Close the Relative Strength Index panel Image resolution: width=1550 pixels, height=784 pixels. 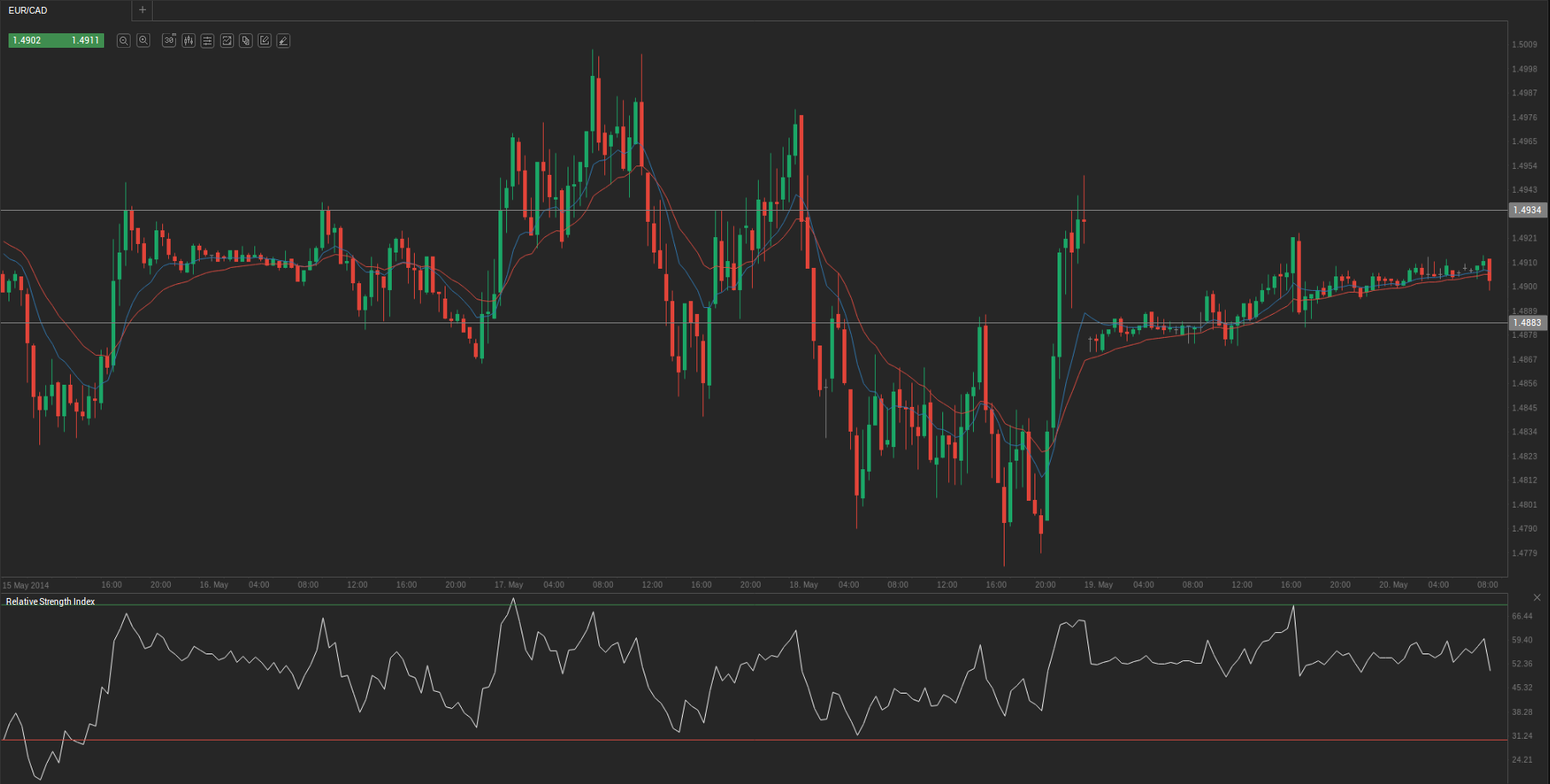(x=1537, y=597)
